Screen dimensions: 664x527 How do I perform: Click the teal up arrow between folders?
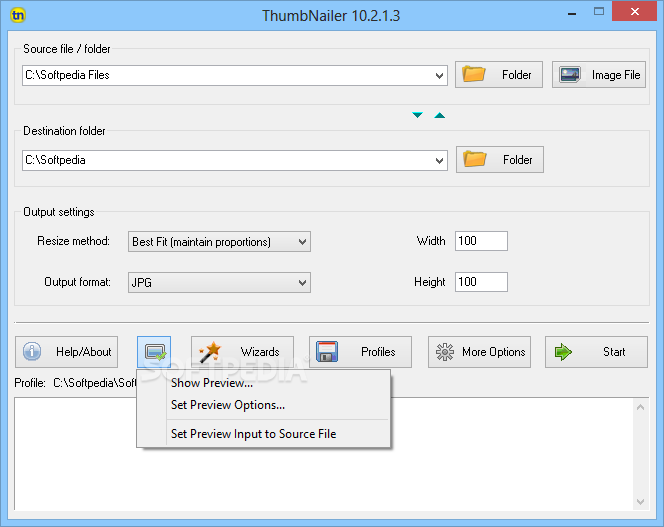tap(440, 115)
